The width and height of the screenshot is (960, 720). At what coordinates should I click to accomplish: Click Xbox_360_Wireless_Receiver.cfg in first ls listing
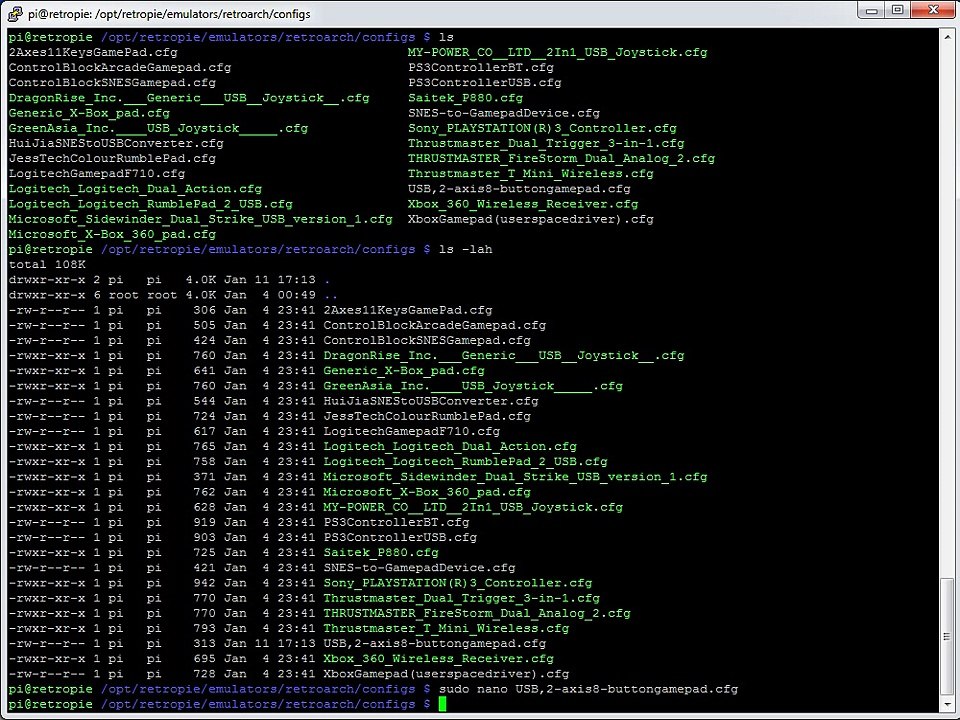point(523,204)
